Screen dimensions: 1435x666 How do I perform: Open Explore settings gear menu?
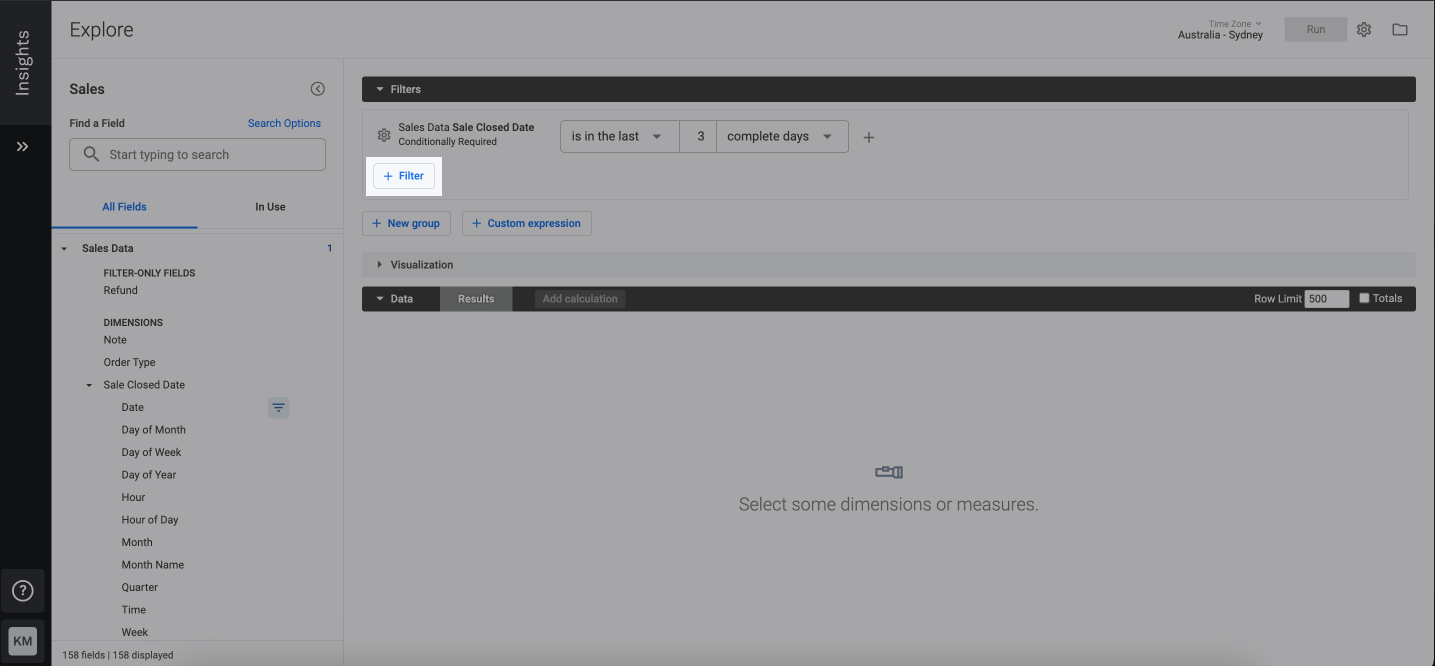point(1364,30)
